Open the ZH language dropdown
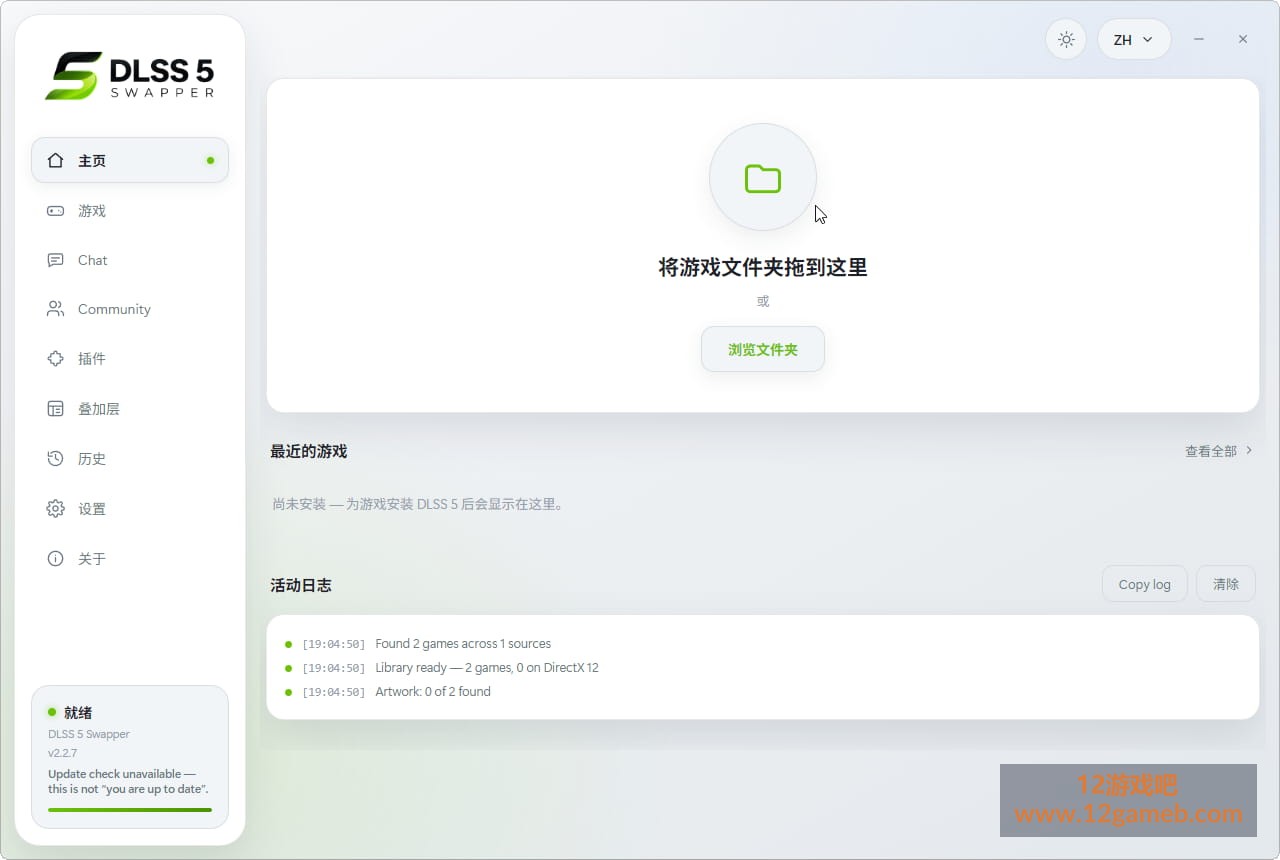 pyautogui.click(x=1134, y=40)
